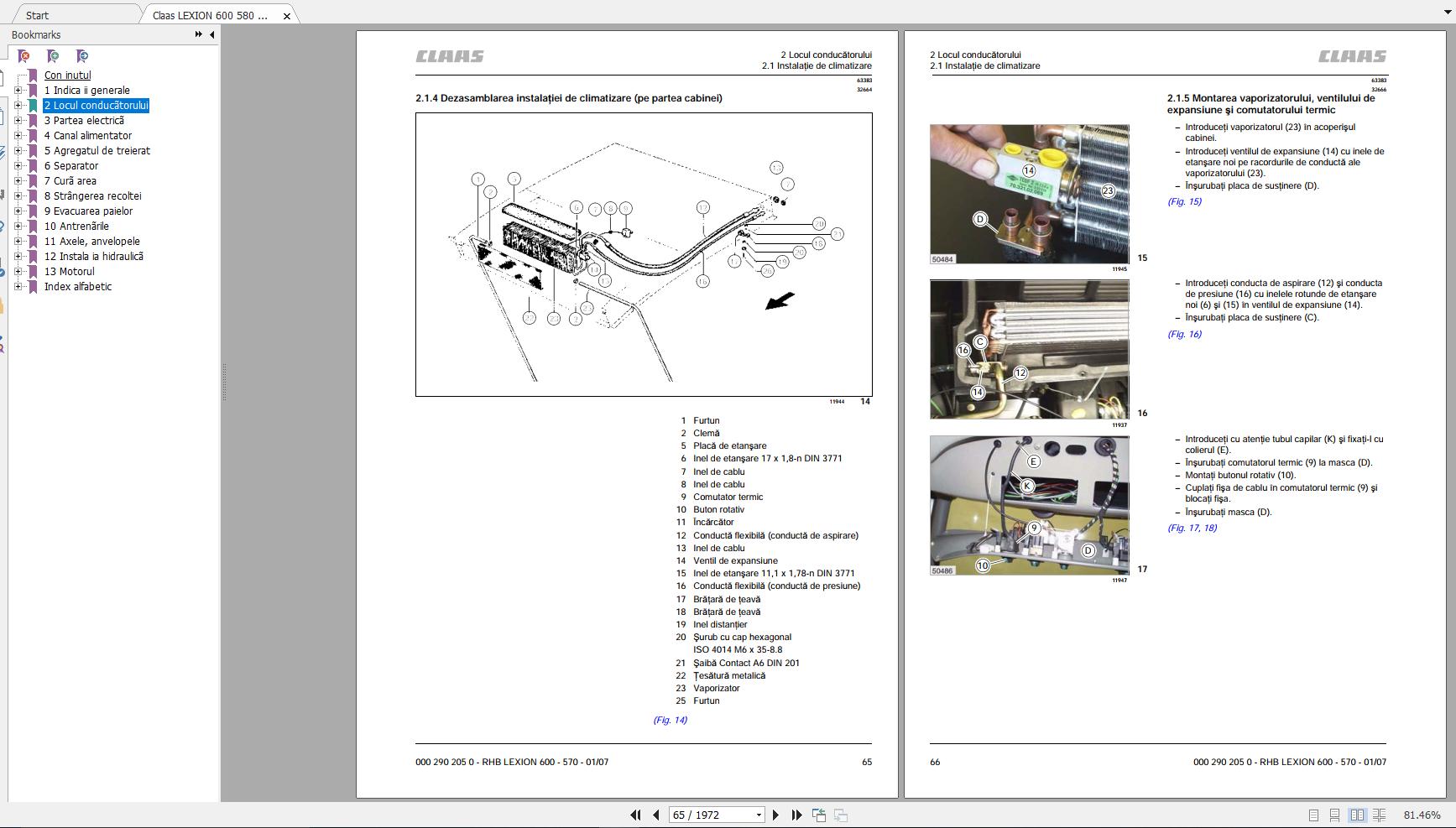This screenshot has width=1456, height=828.
Task: Go to the previous page
Action: pyautogui.click(x=656, y=815)
